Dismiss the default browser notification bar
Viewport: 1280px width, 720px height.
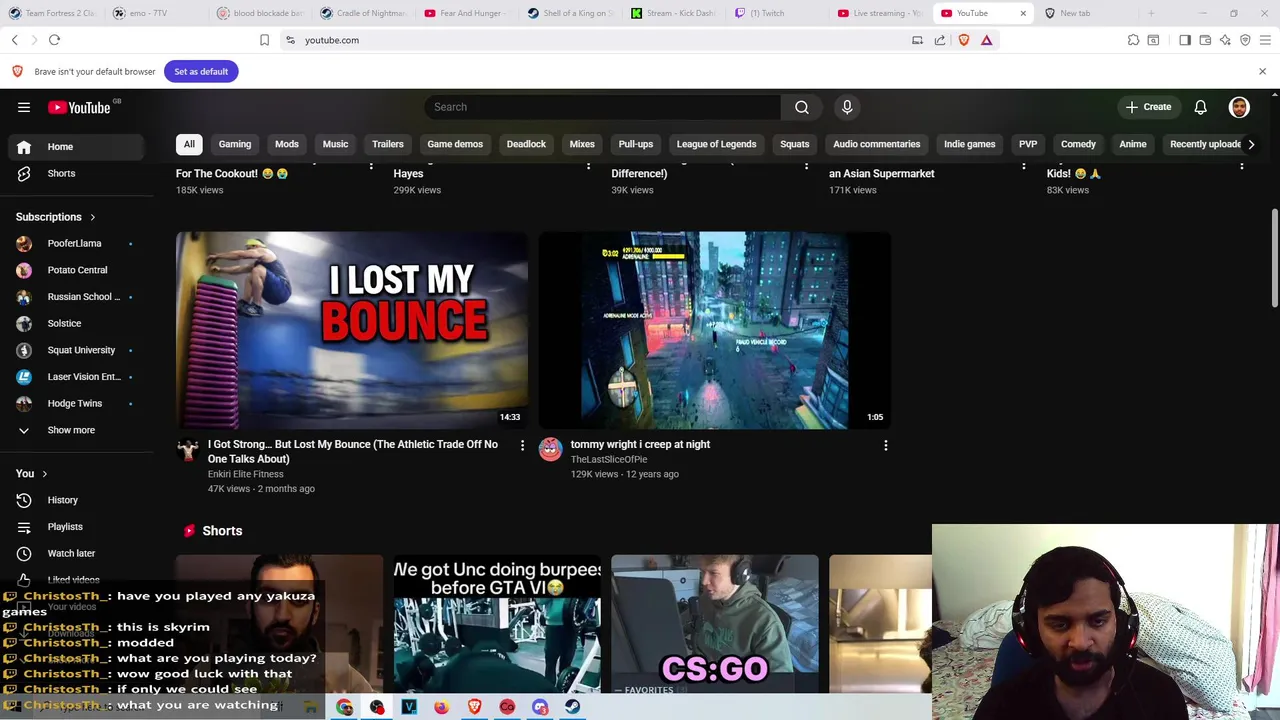pos(1262,71)
